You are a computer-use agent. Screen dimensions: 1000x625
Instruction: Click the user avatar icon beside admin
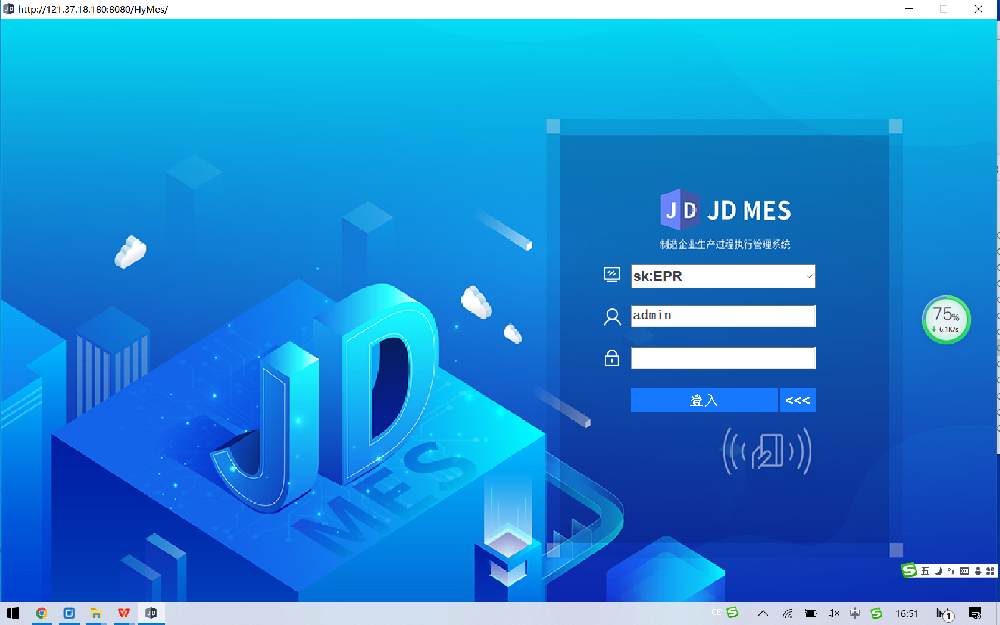click(x=612, y=317)
